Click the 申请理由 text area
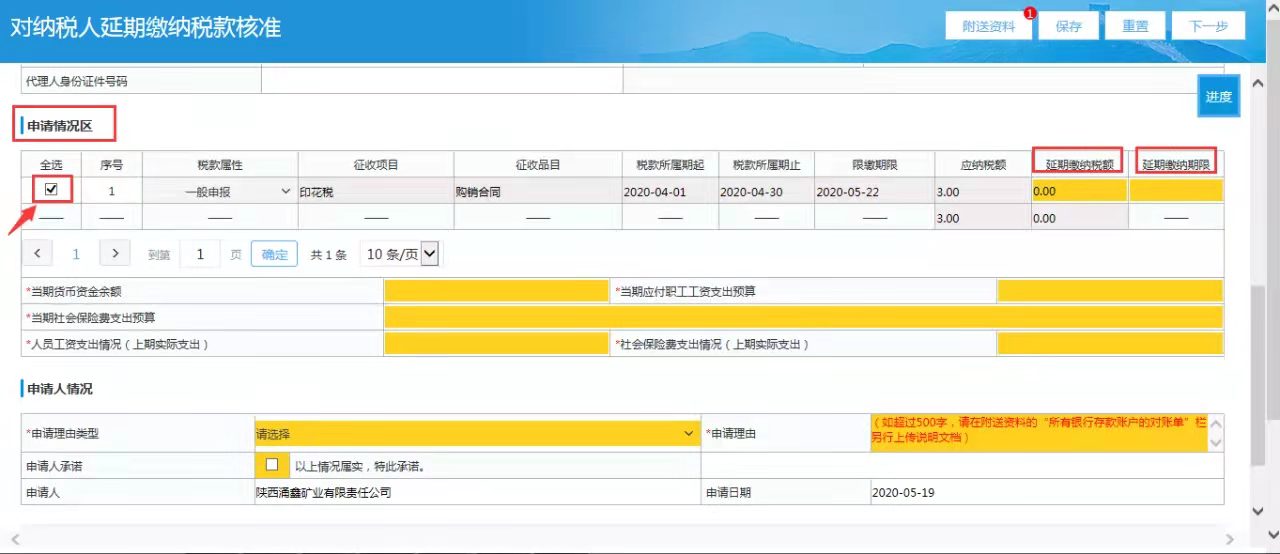1280x554 pixels. (x=1040, y=434)
